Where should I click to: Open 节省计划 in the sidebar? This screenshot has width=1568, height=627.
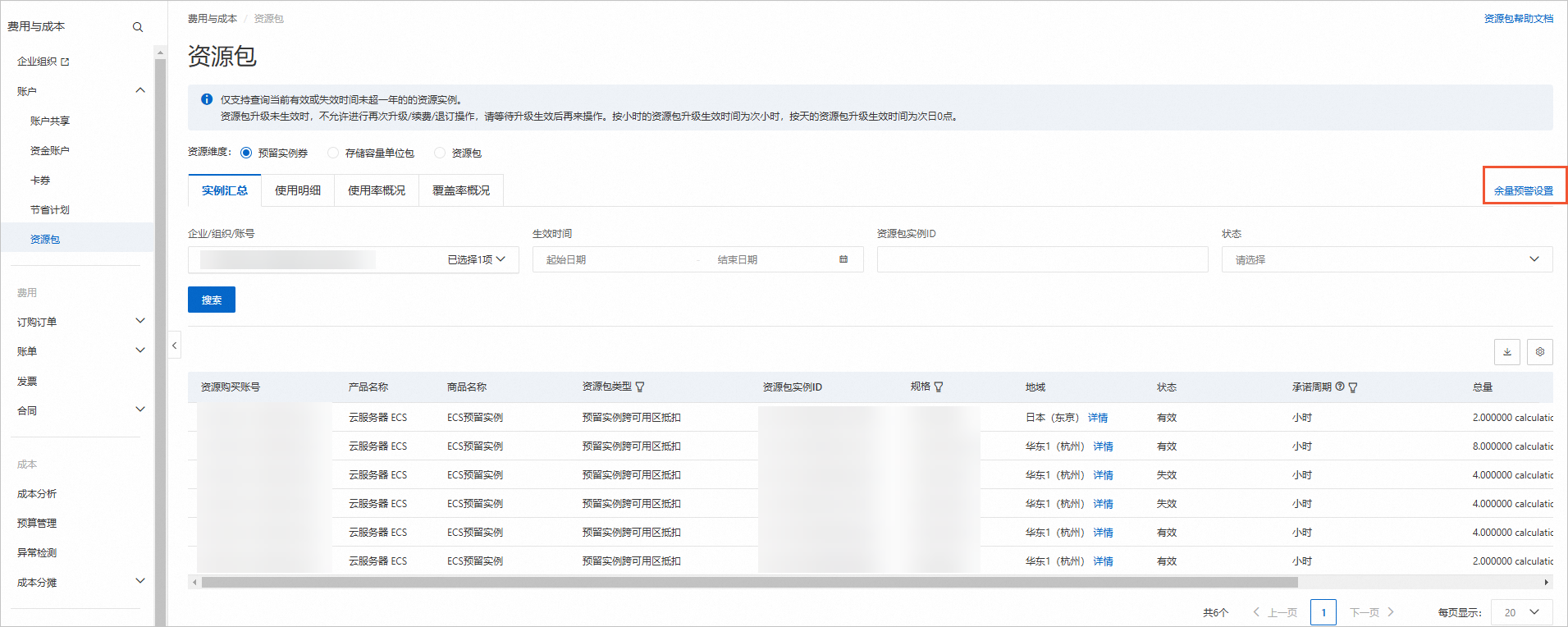50,209
